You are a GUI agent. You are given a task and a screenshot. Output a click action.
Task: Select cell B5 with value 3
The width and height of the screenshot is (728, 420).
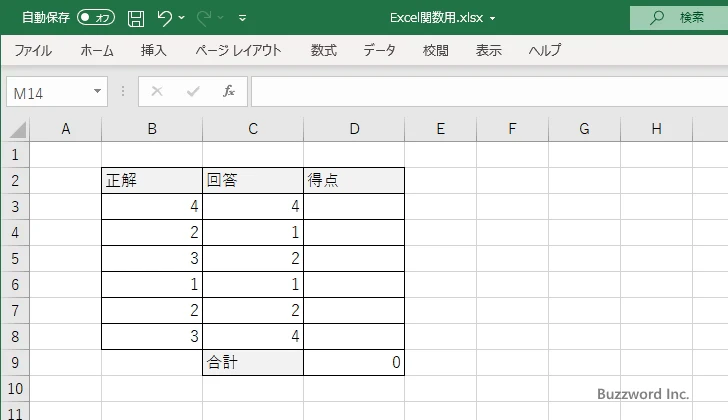(x=152, y=258)
